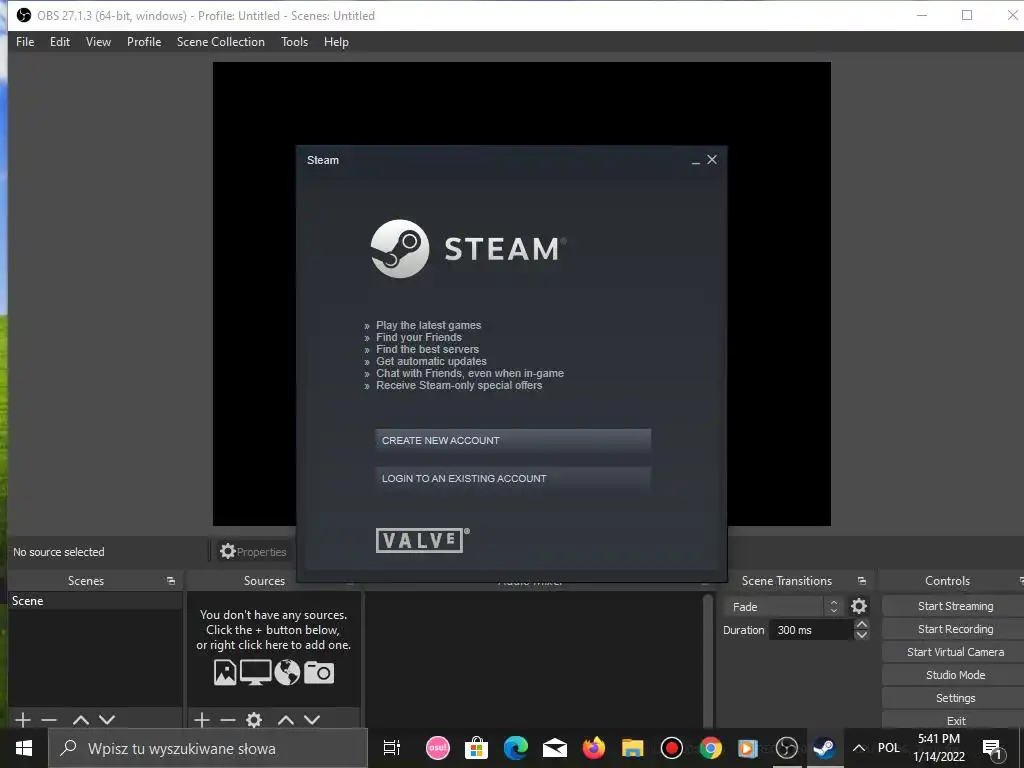1024x768 pixels.
Task: Click the image source icon in Sources
Action: click(x=225, y=672)
